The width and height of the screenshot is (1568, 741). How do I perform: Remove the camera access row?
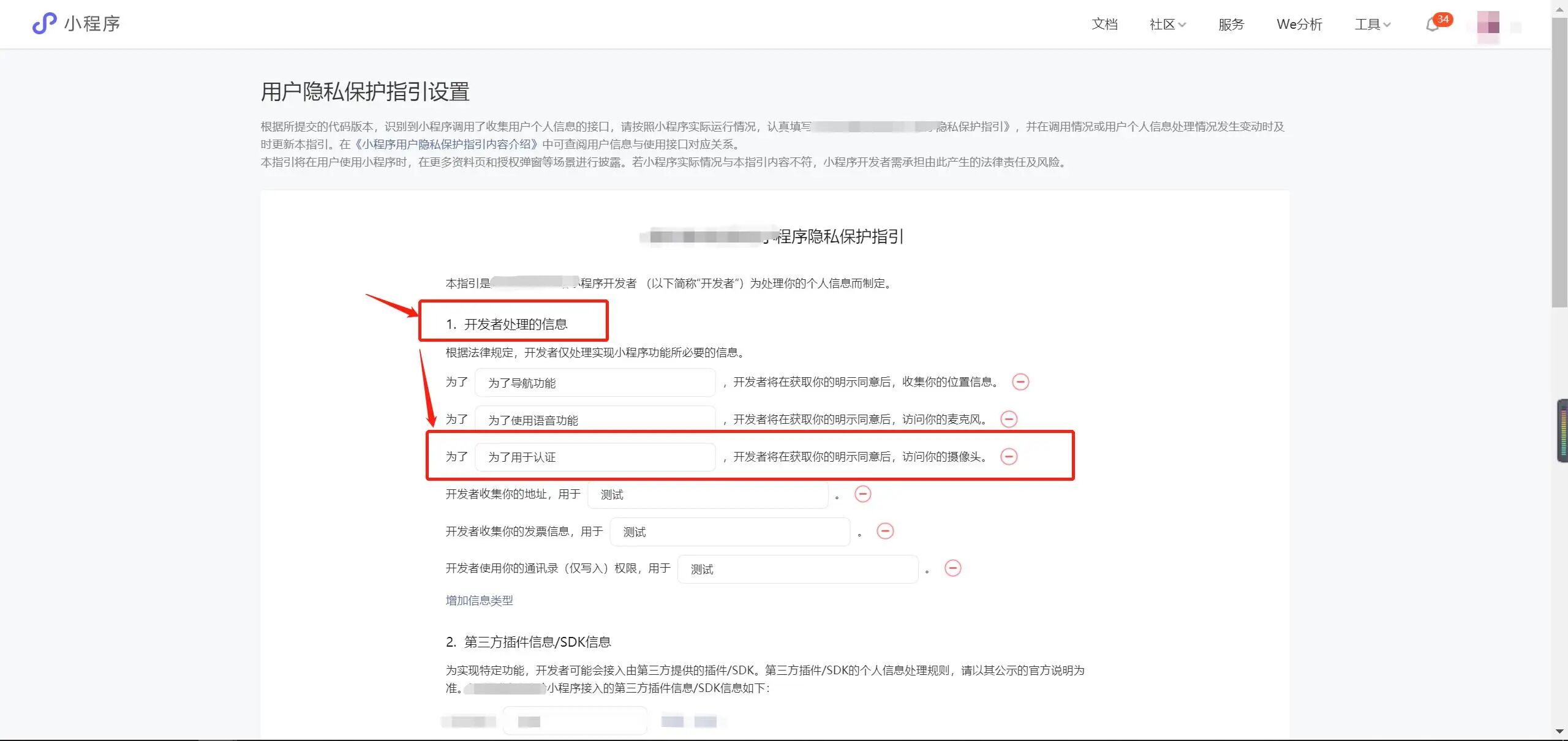tap(1008, 457)
